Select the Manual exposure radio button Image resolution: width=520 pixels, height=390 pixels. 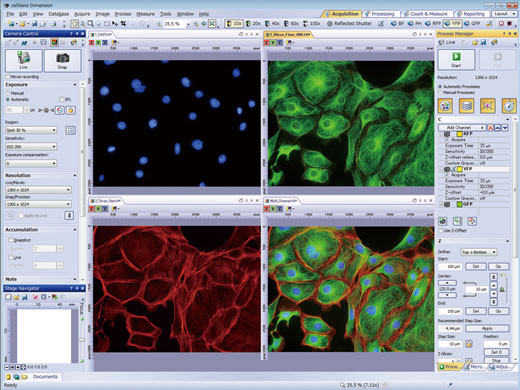[8, 93]
